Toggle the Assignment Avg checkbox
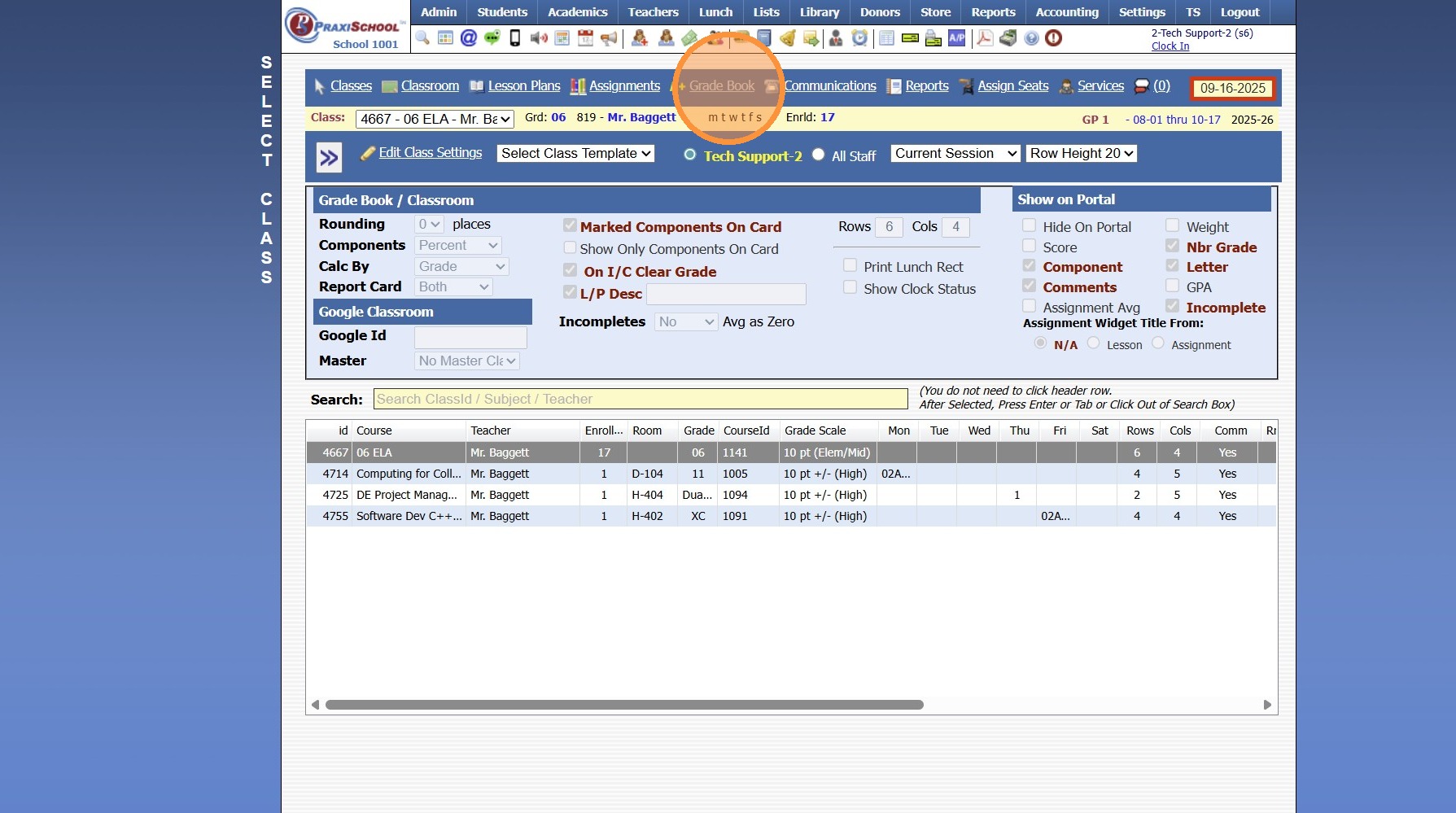This screenshot has width=1456, height=813. coord(1030,306)
